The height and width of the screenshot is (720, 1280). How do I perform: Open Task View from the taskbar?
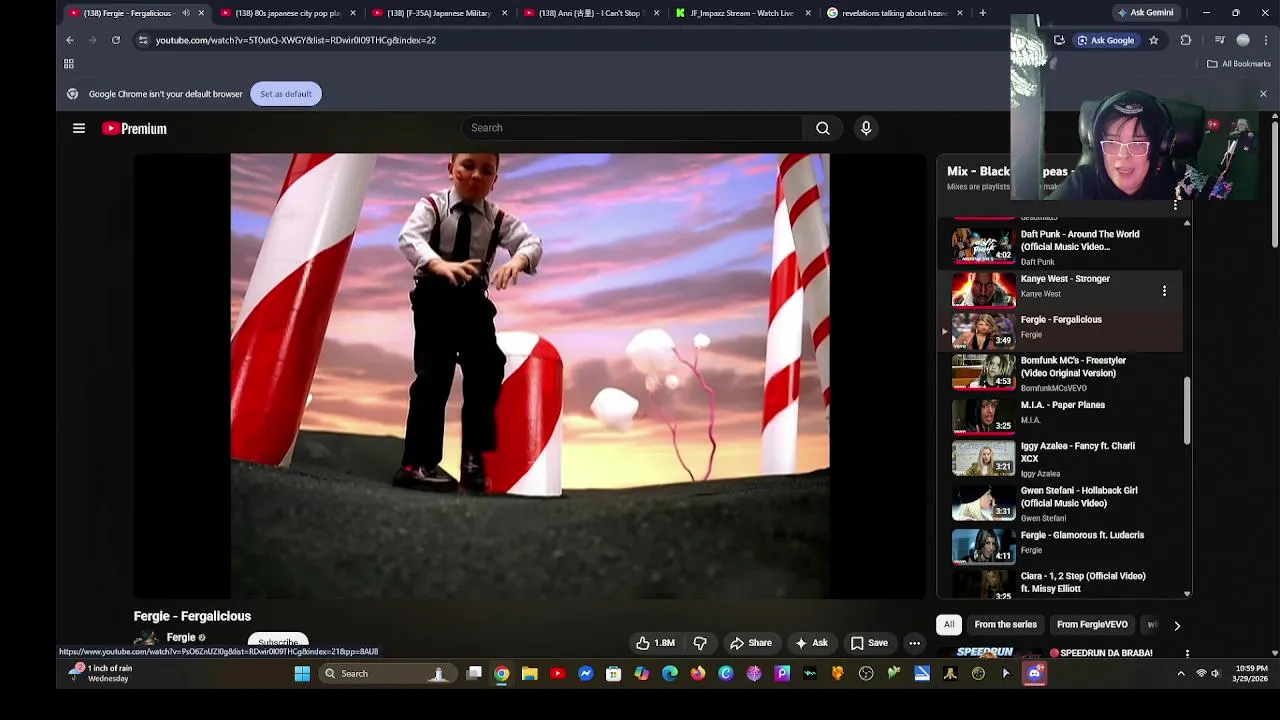pyautogui.click(x=474, y=673)
